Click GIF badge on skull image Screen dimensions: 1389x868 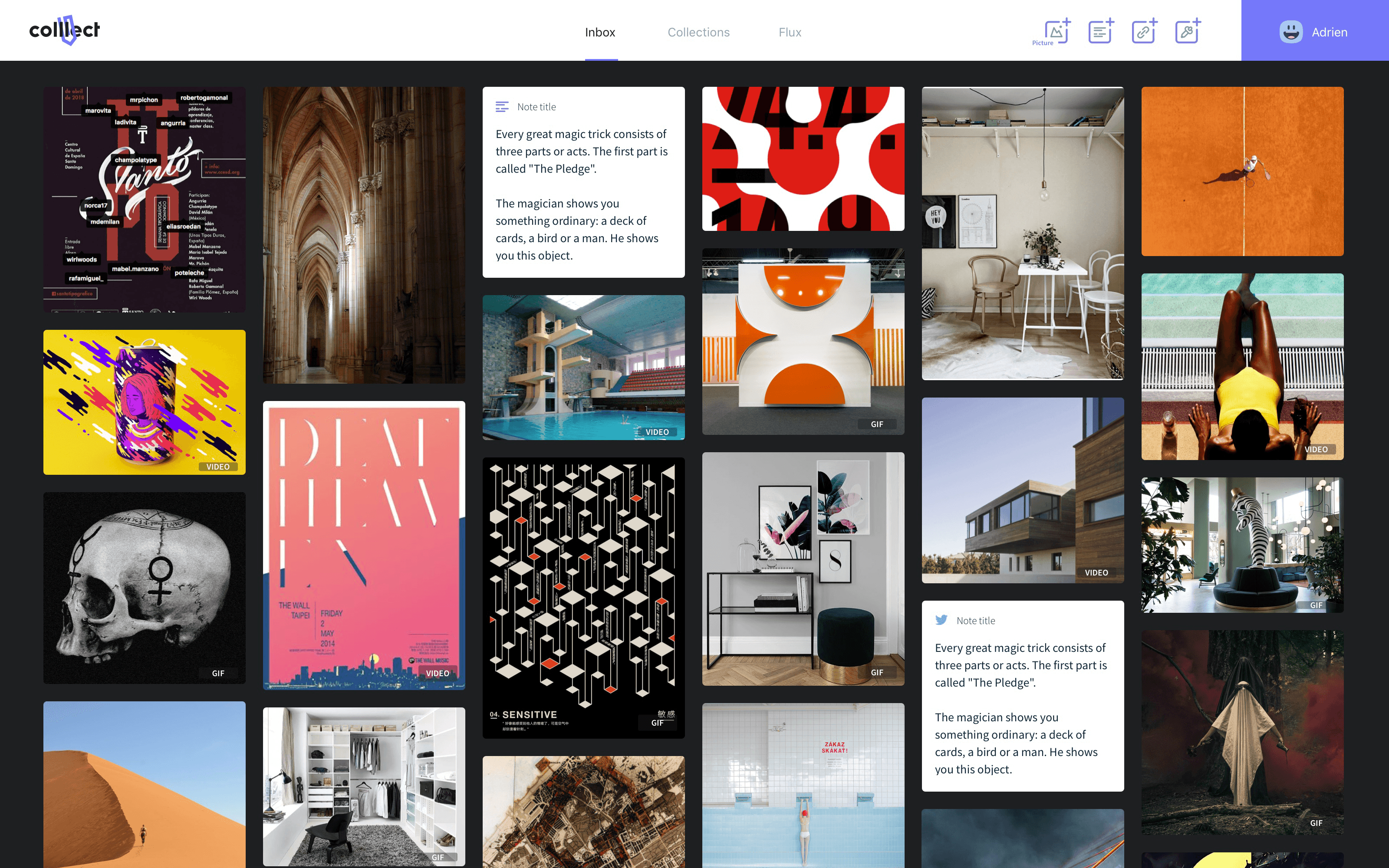(218, 673)
